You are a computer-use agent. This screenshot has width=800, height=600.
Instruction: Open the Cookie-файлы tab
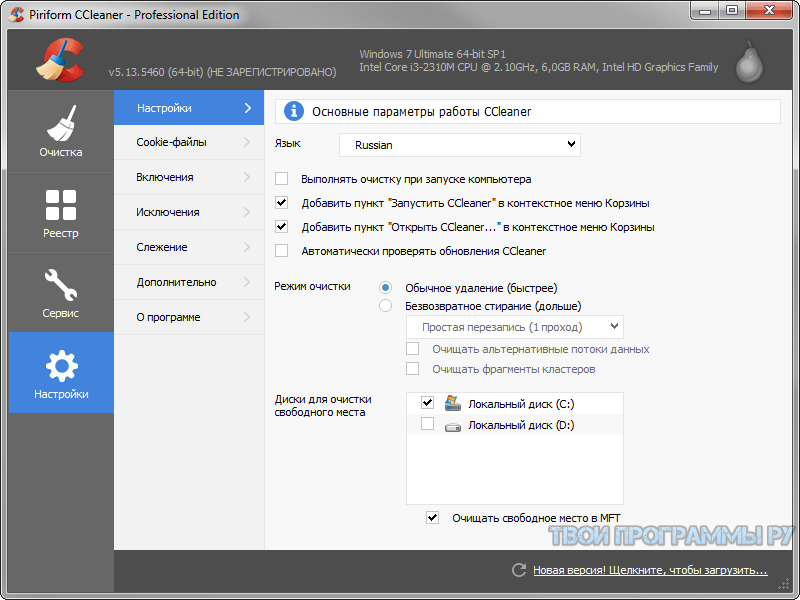189,142
